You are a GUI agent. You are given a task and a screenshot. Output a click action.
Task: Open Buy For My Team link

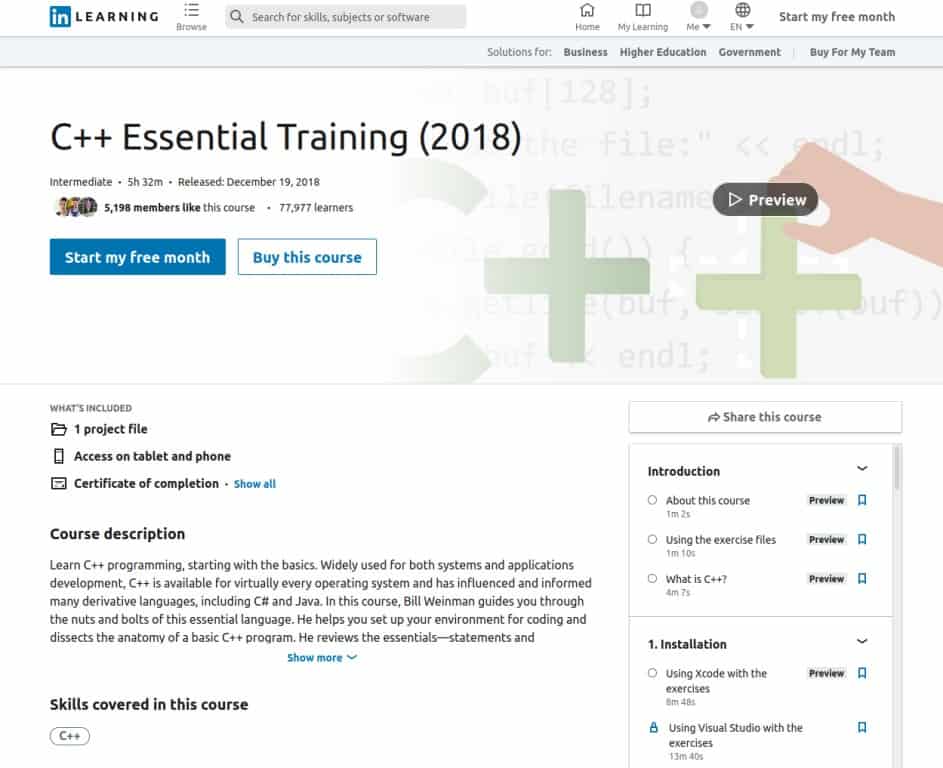tap(852, 52)
